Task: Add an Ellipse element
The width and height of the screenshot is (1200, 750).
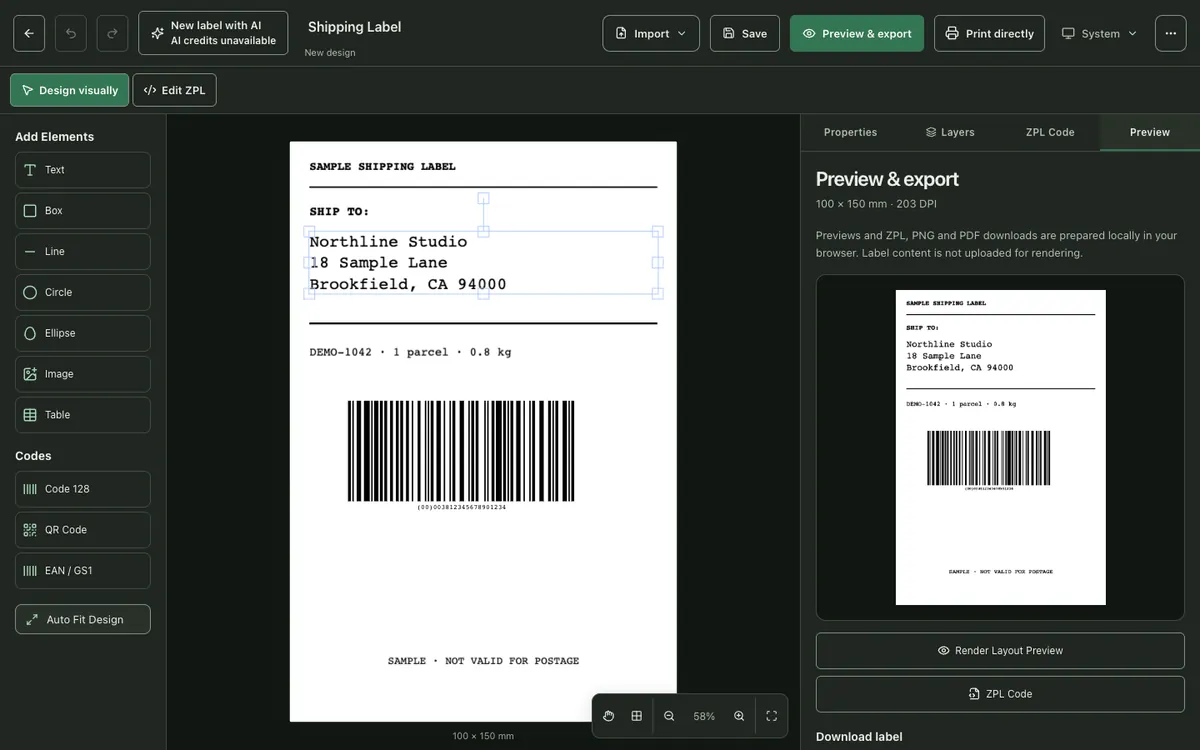Action: coord(83,333)
